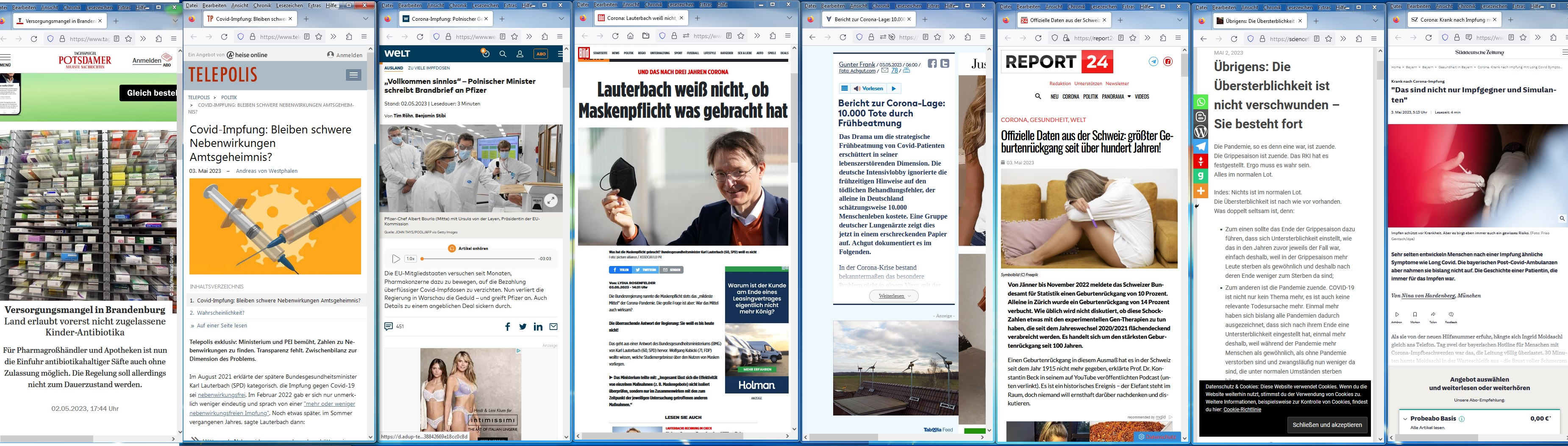The height and width of the screenshot is (446, 1568).
Task: Jump to Wahrscheinlichkeit? in the Telepolis table of contents
Action: click(x=220, y=313)
